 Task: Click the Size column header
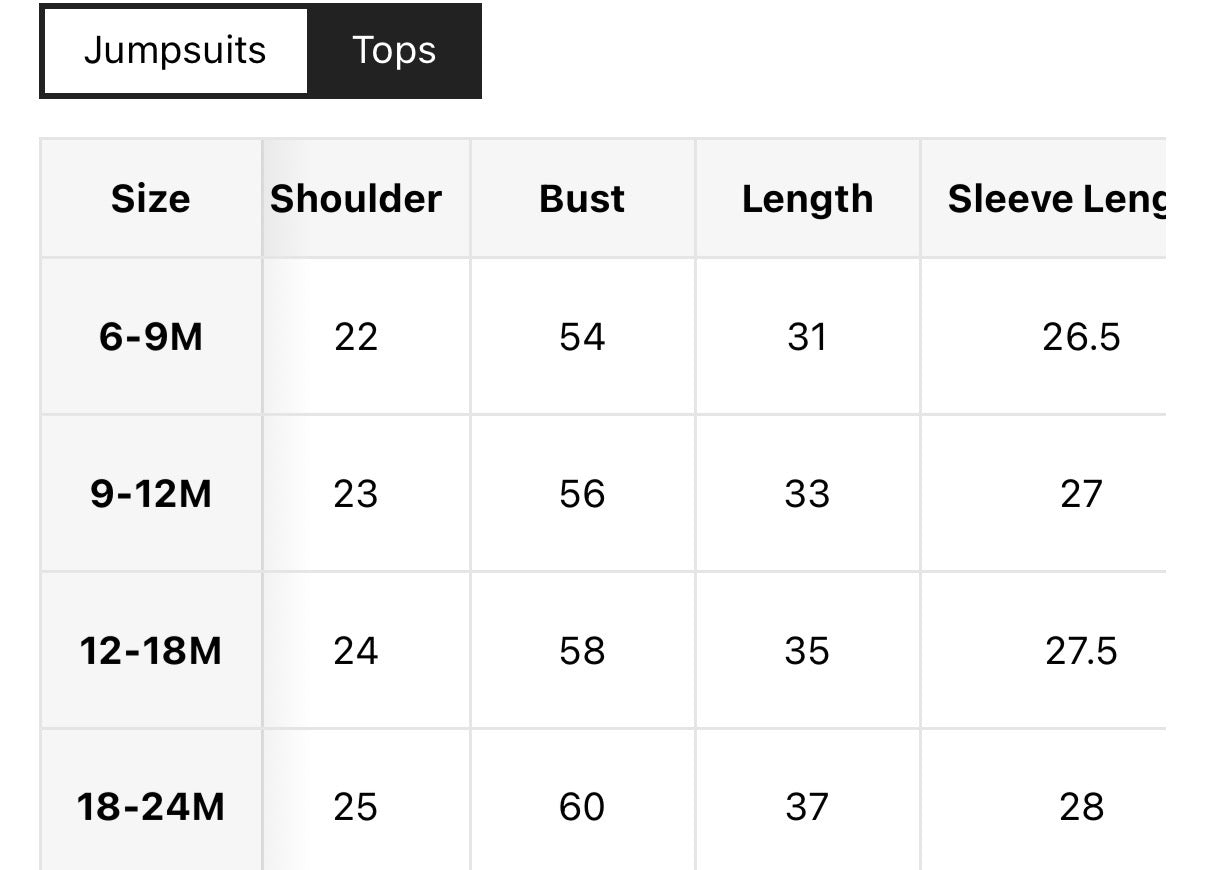150,199
